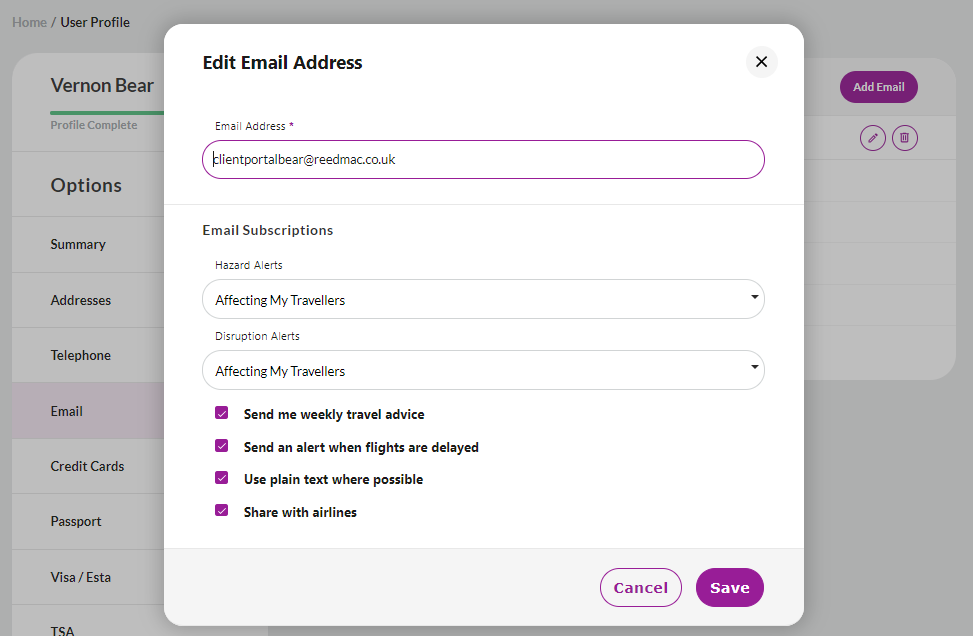Toggle Send an alert when flights are delayed

tap(222, 446)
